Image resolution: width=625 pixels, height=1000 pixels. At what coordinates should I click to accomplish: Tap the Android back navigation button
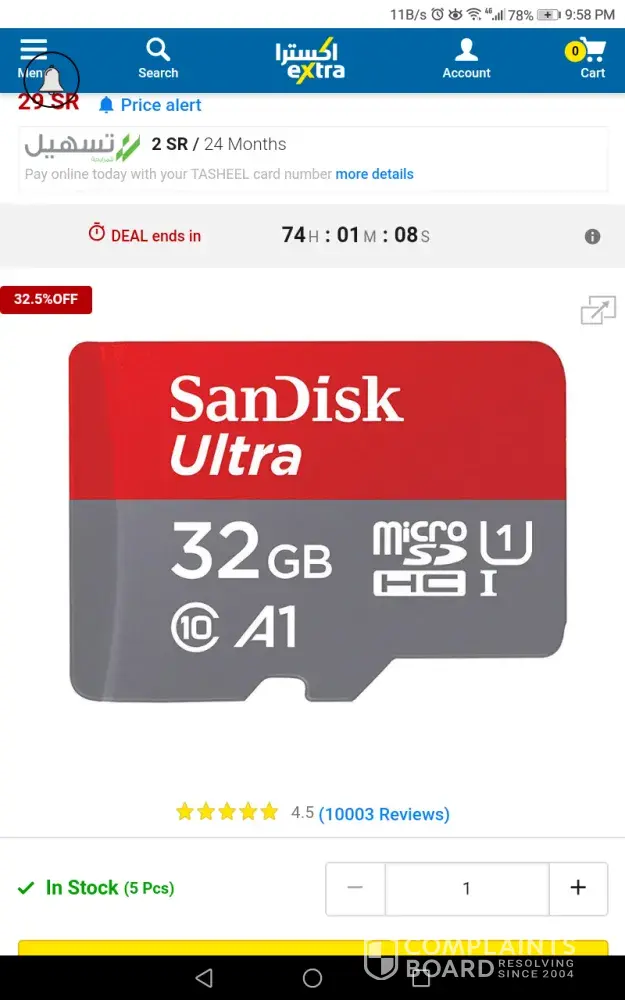(204, 977)
